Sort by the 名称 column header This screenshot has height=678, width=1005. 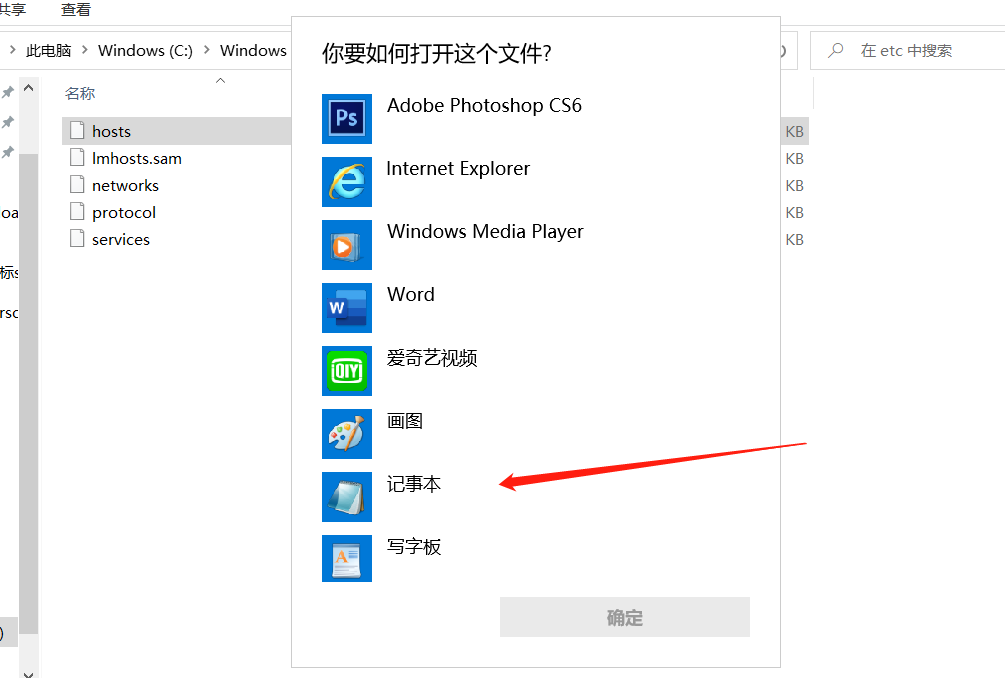tap(80, 94)
